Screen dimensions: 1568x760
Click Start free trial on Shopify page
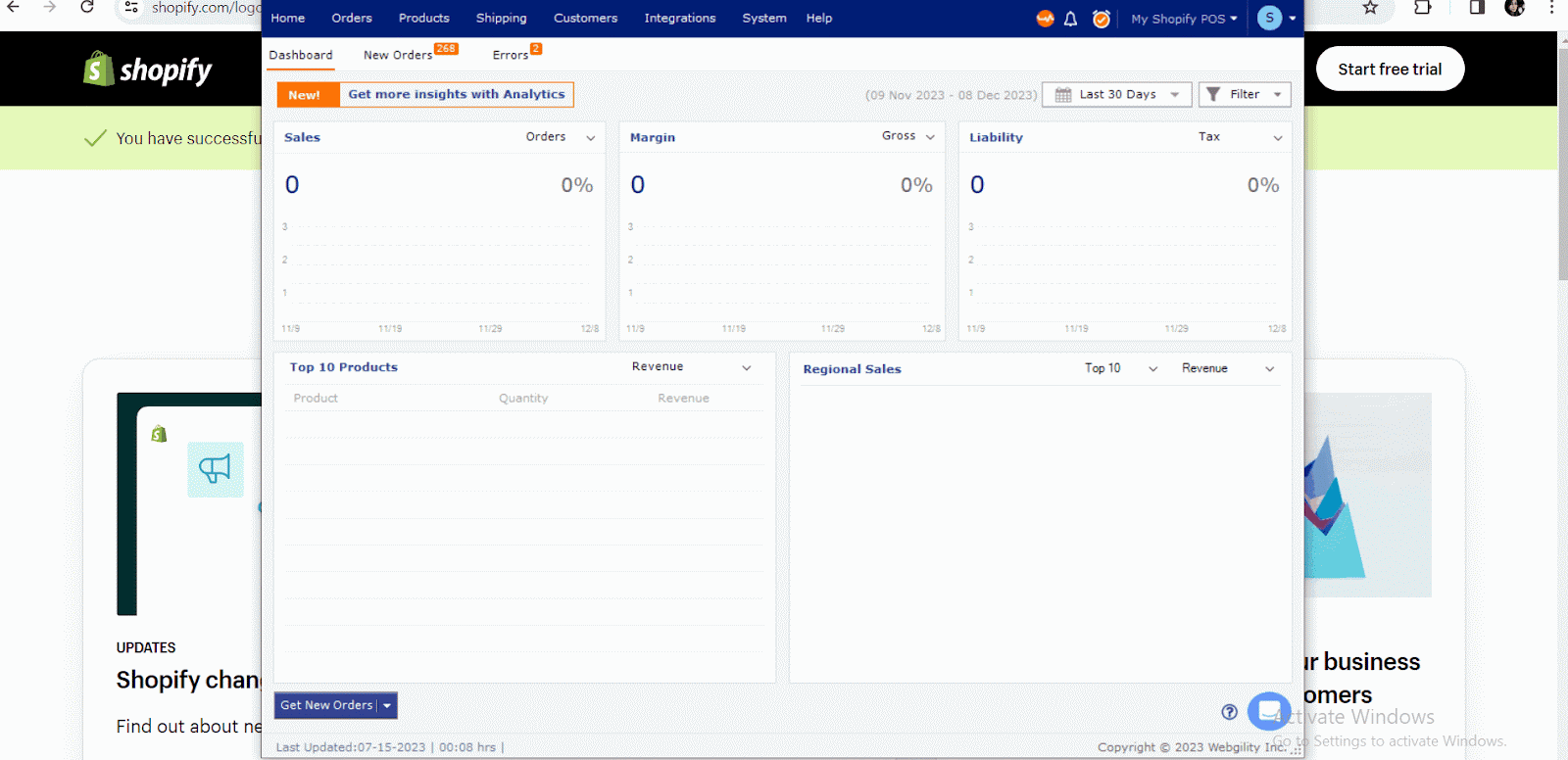point(1390,69)
